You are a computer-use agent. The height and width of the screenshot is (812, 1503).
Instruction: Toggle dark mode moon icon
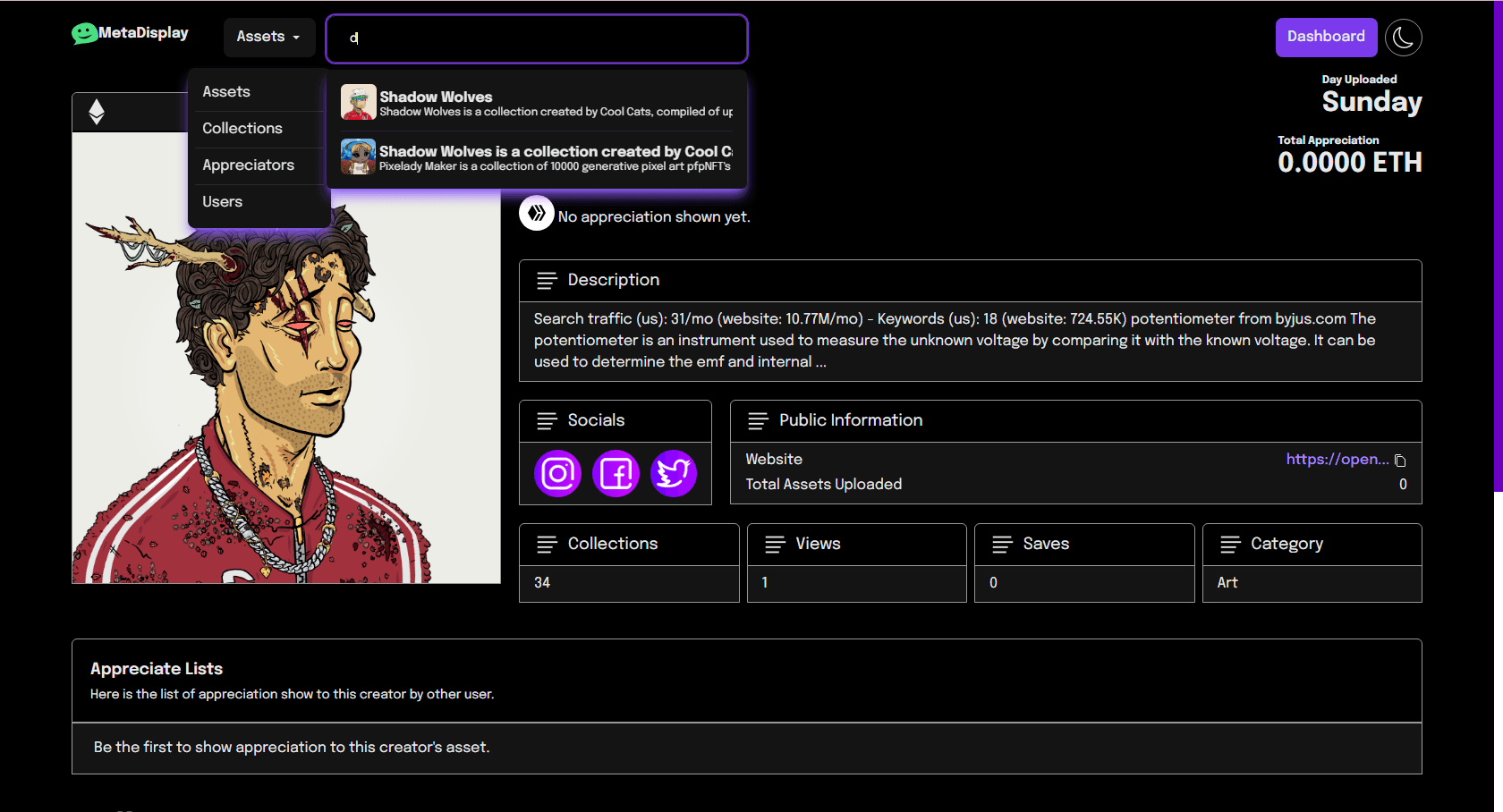[1403, 38]
